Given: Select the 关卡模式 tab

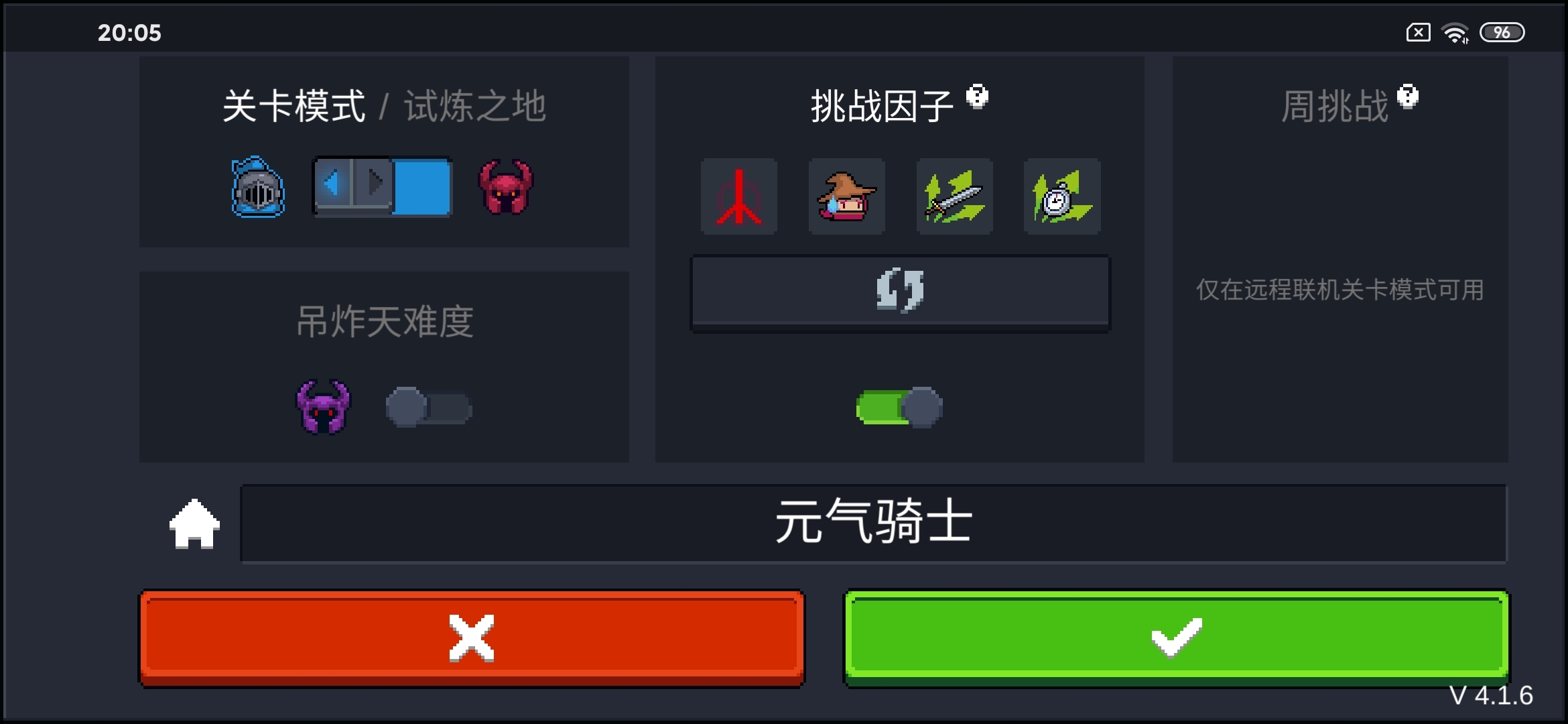Looking at the screenshot, I should 294,106.
